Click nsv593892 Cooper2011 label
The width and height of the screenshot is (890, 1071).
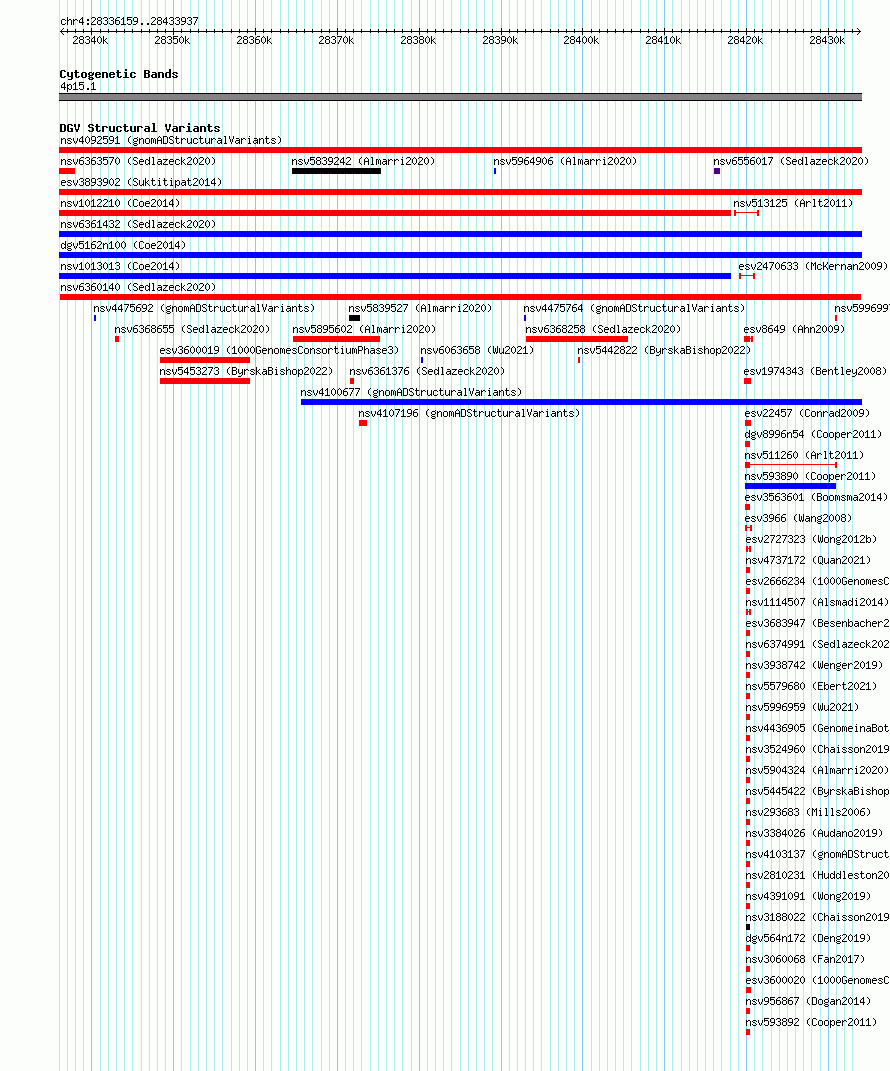click(x=811, y=1023)
